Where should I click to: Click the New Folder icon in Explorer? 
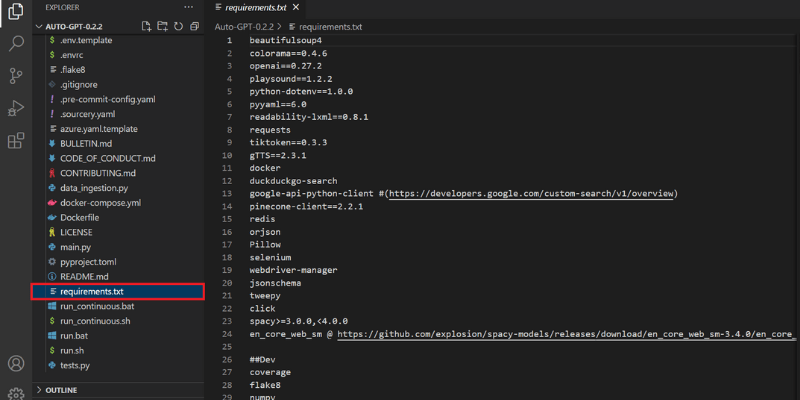point(162,27)
